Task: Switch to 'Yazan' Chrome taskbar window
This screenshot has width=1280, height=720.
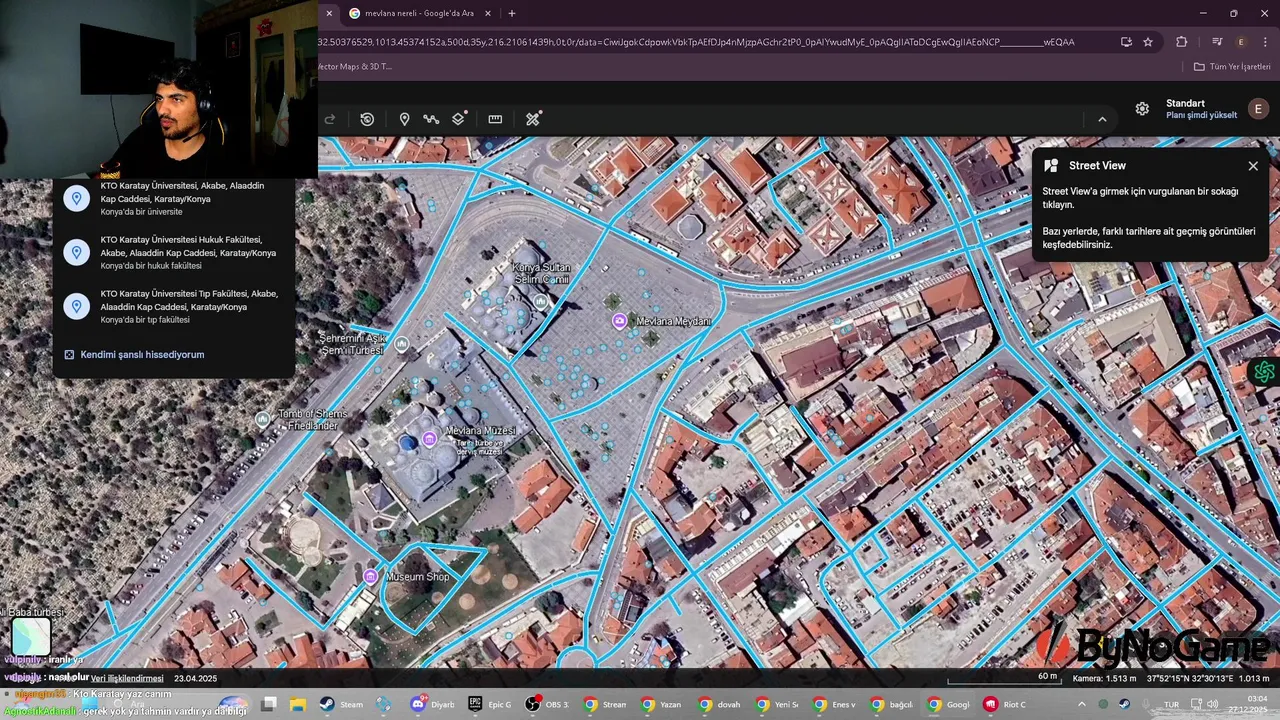Action: pyautogui.click(x=661, y=704)
